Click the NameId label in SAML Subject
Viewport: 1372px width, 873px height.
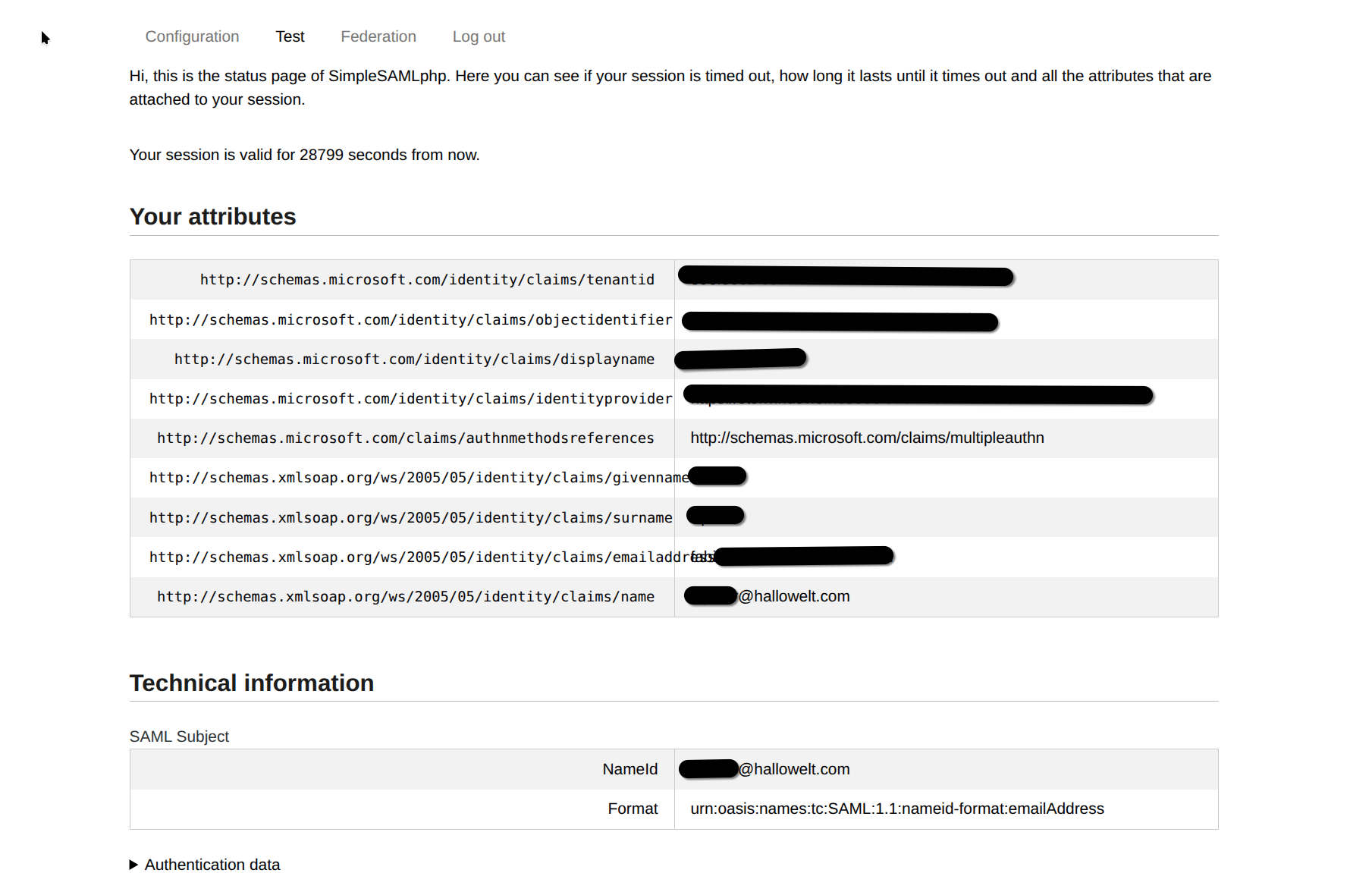(629, 769)
